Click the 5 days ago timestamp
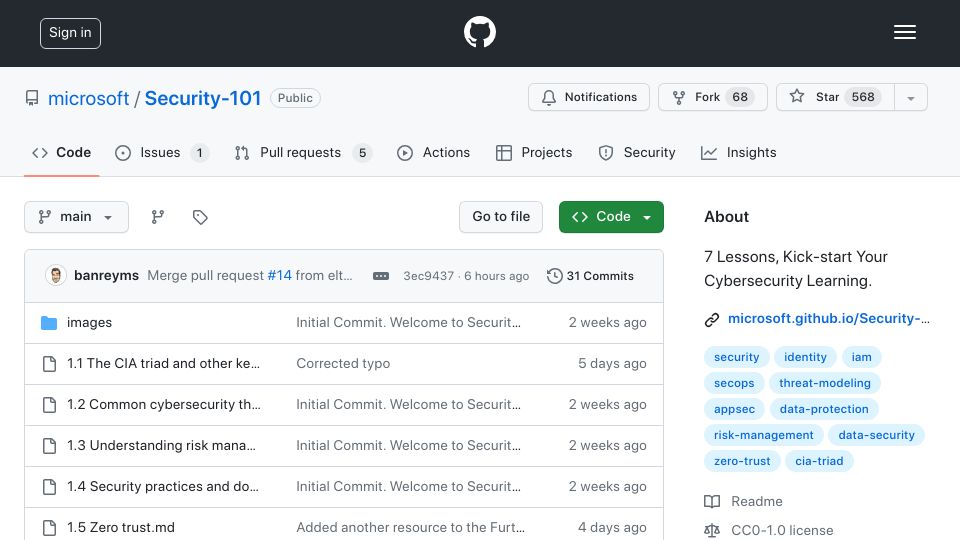This screenshot has width=960, height=540. pyautogui.click(x=612, y=364)
